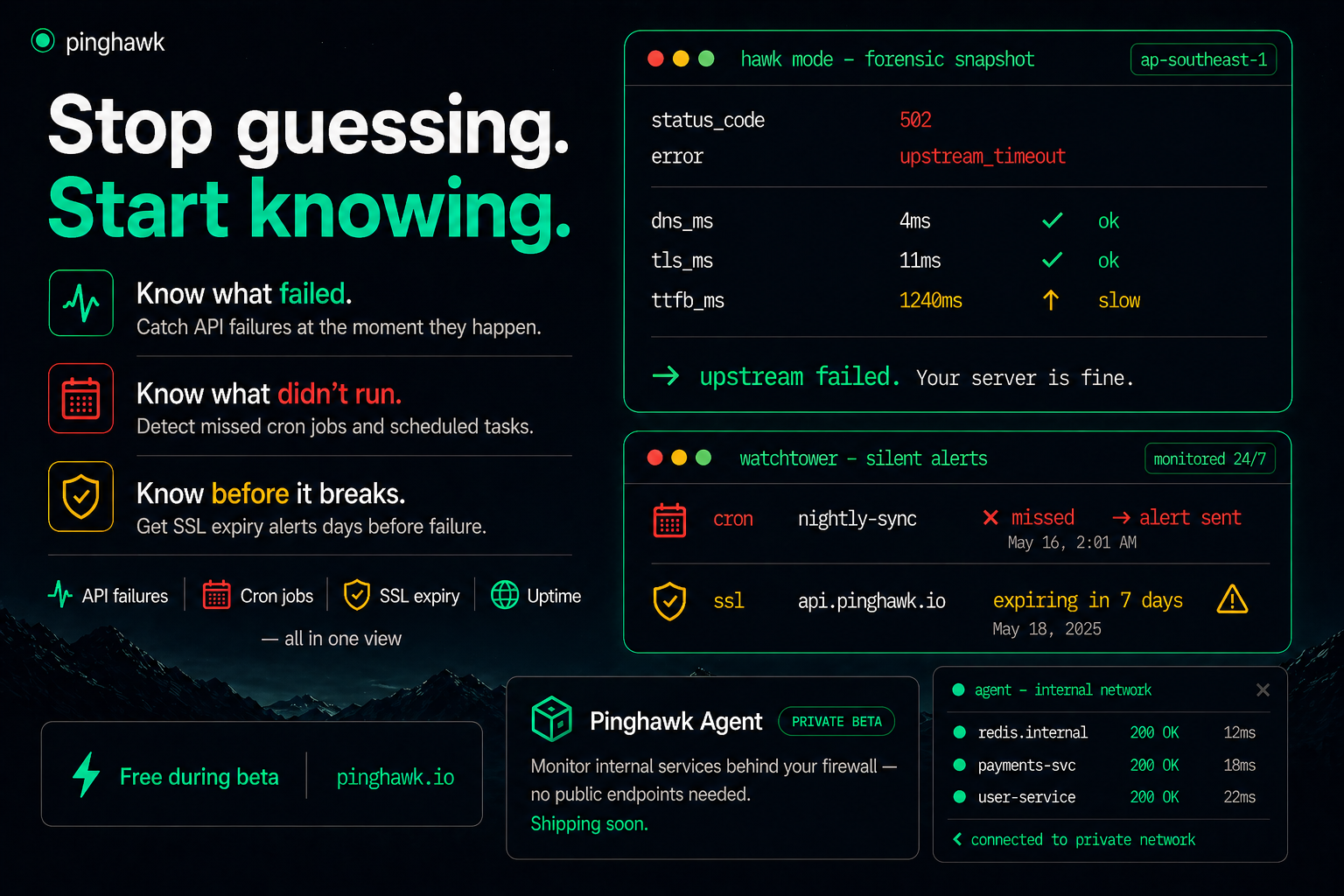Click the slow status label
Image resolution: width=1344 pixels, height=896 pixels.
1119,300
